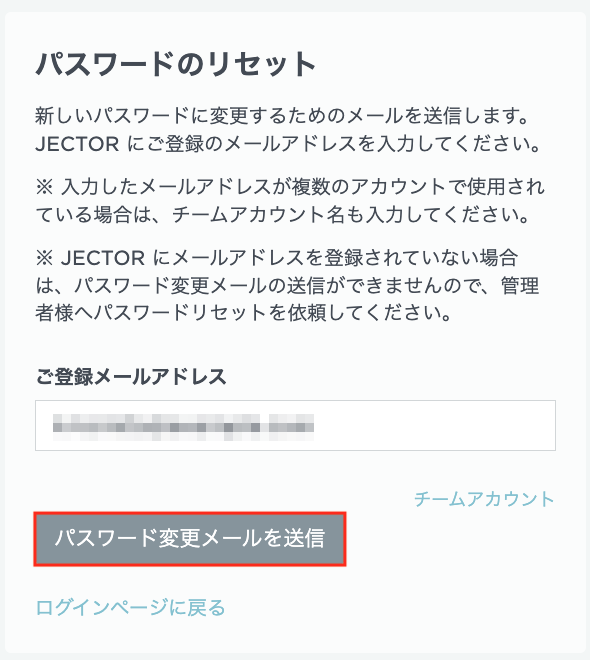Click the ご登録メールアドレス field label
Viewport: 590px width, 660px height.
coord(131,376)
